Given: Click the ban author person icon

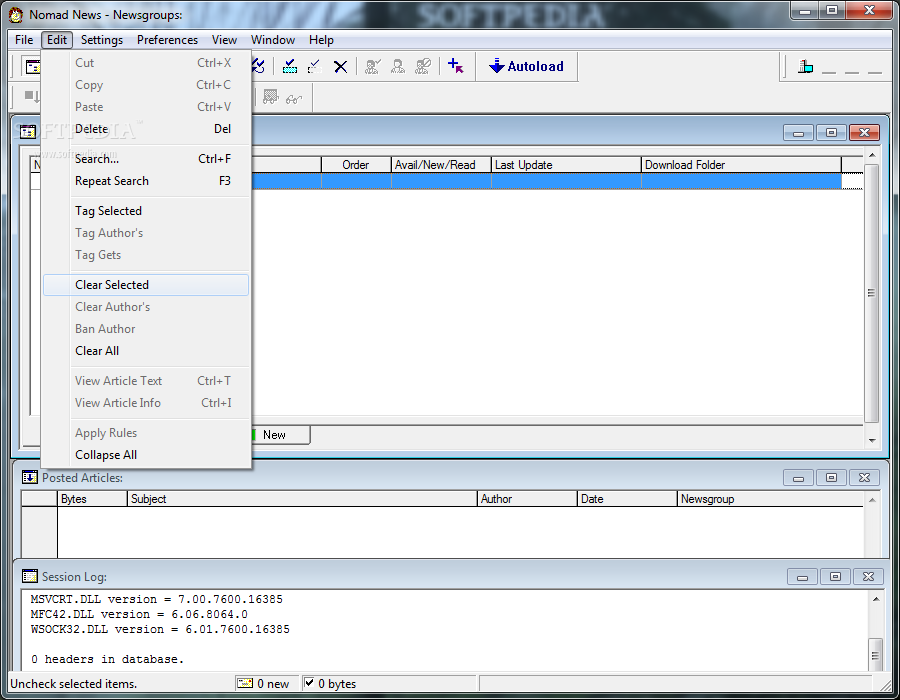Looking at the screenshot, I should click(423, 67).
